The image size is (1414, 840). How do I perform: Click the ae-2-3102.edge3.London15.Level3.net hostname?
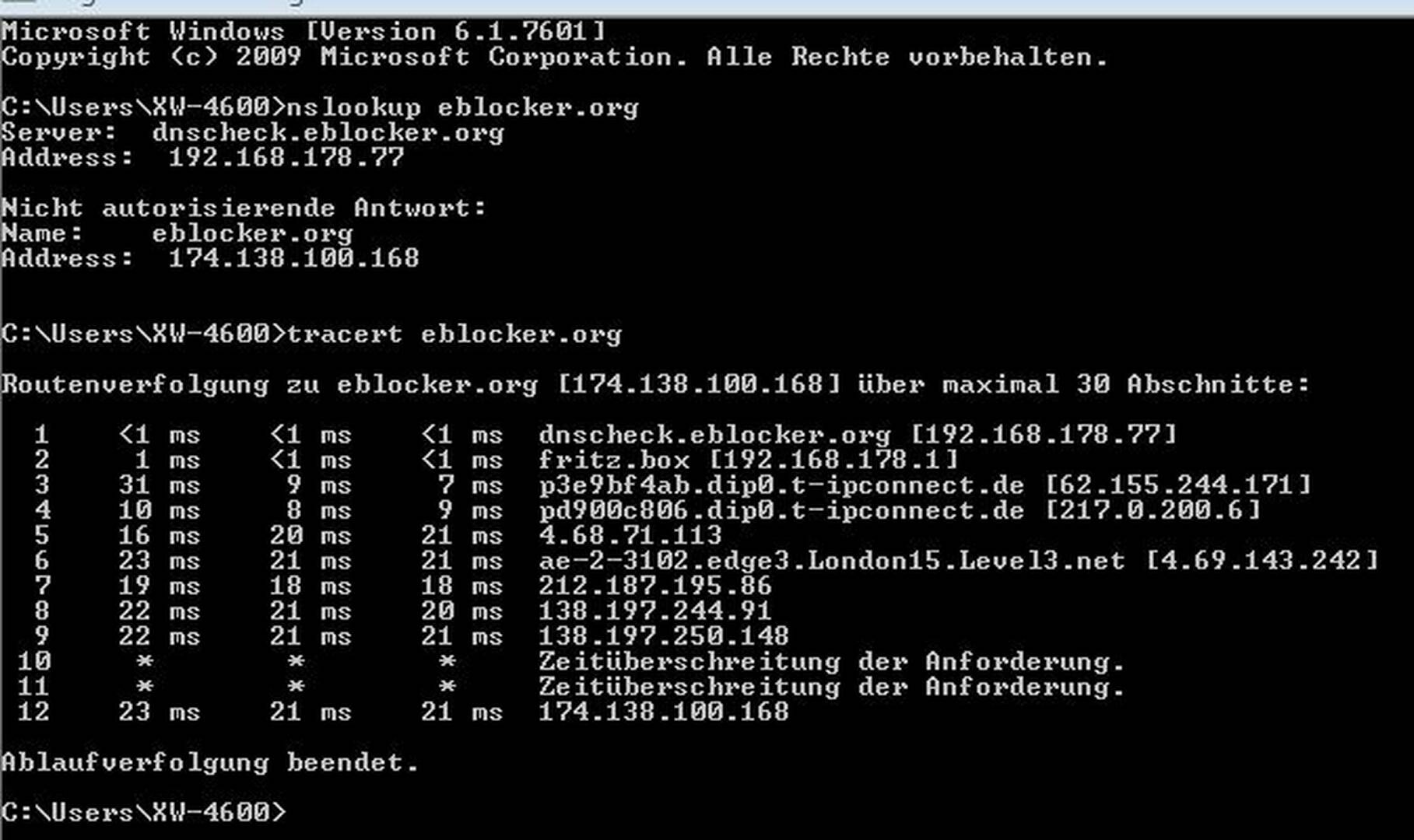coord(832,561)
